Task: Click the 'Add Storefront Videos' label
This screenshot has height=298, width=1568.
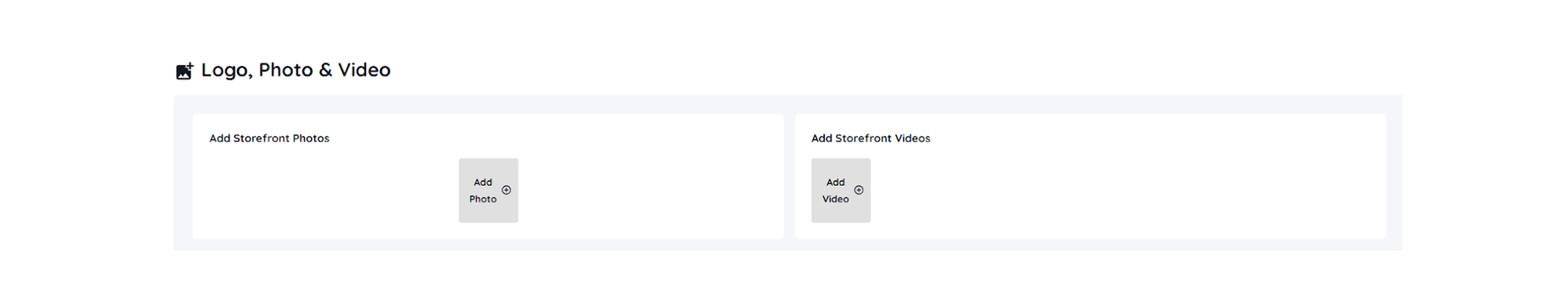Action: 871,139
